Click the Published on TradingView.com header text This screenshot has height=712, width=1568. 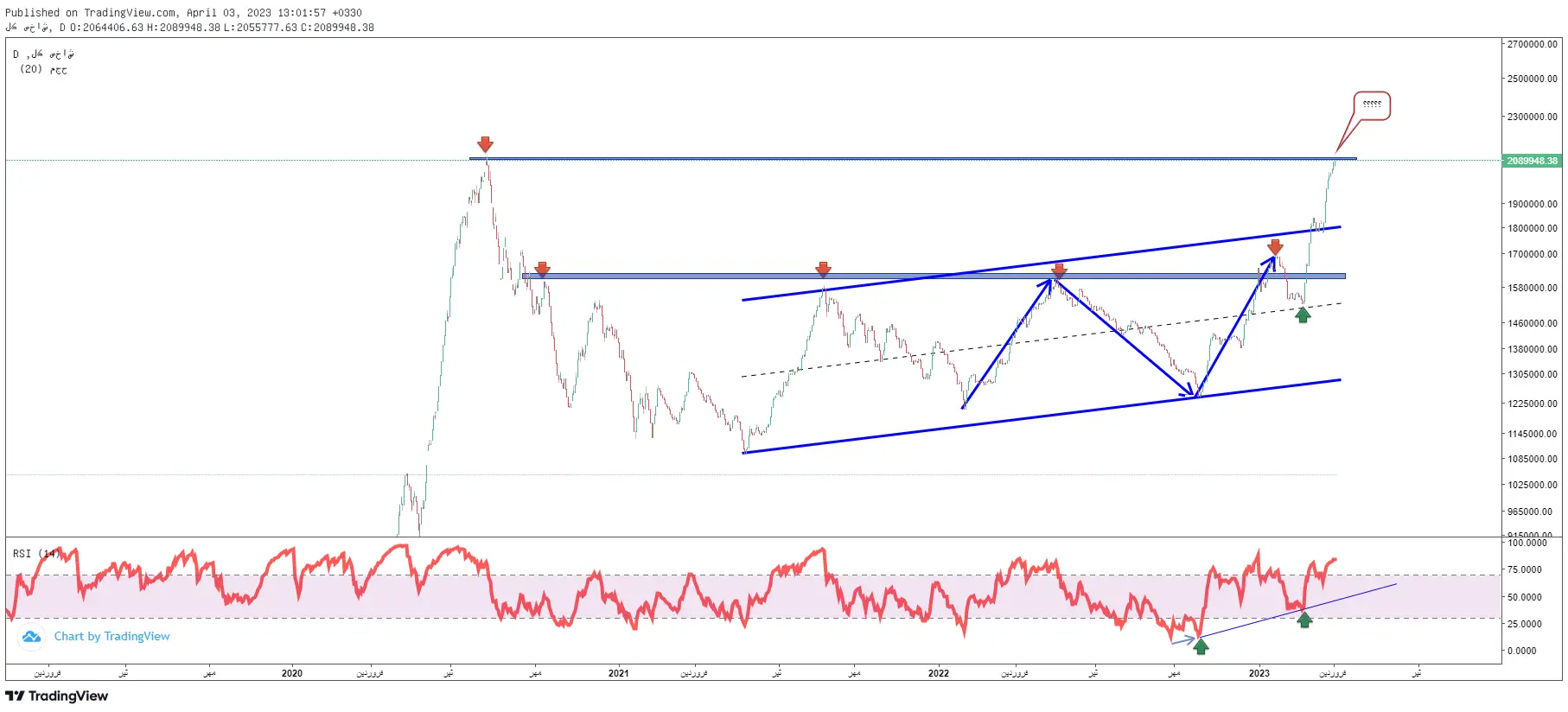[183, 13]
